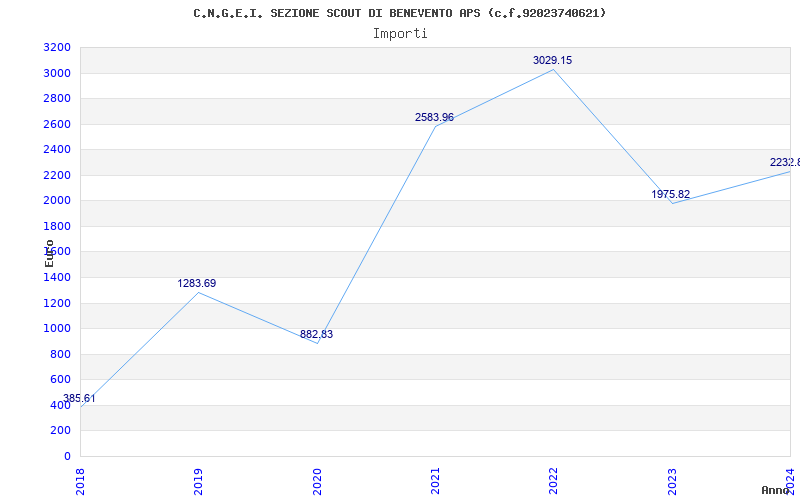Click the 1800 y-axis tick
This screenshot has width=800, height=500.
click(x=57, y=227)
